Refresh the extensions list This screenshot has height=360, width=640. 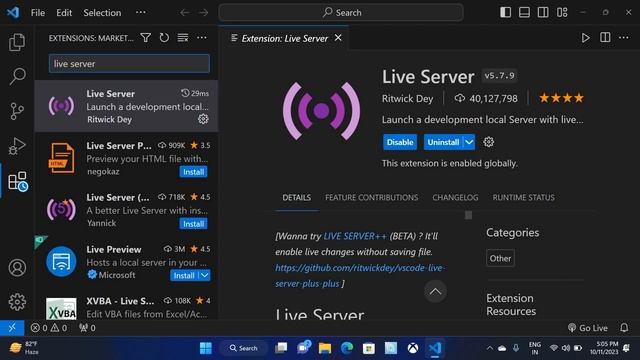164,38
